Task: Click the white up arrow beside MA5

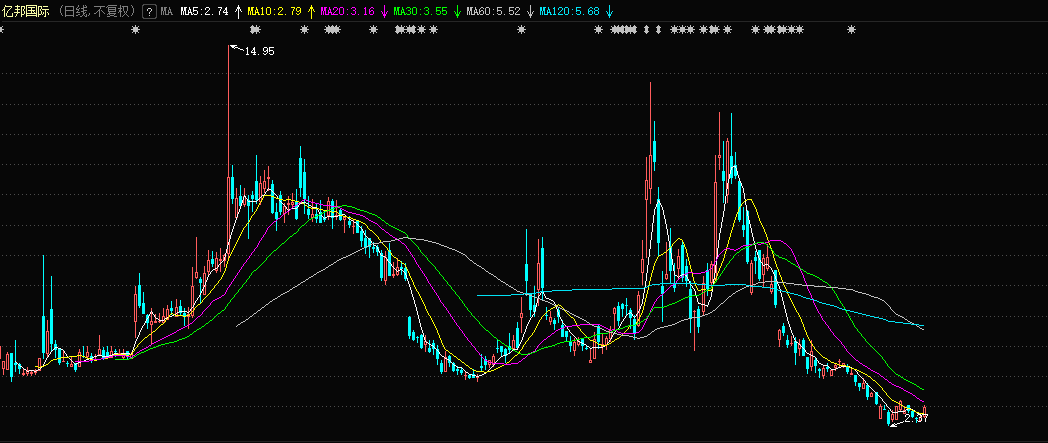Action: click(x=237, y=11)
